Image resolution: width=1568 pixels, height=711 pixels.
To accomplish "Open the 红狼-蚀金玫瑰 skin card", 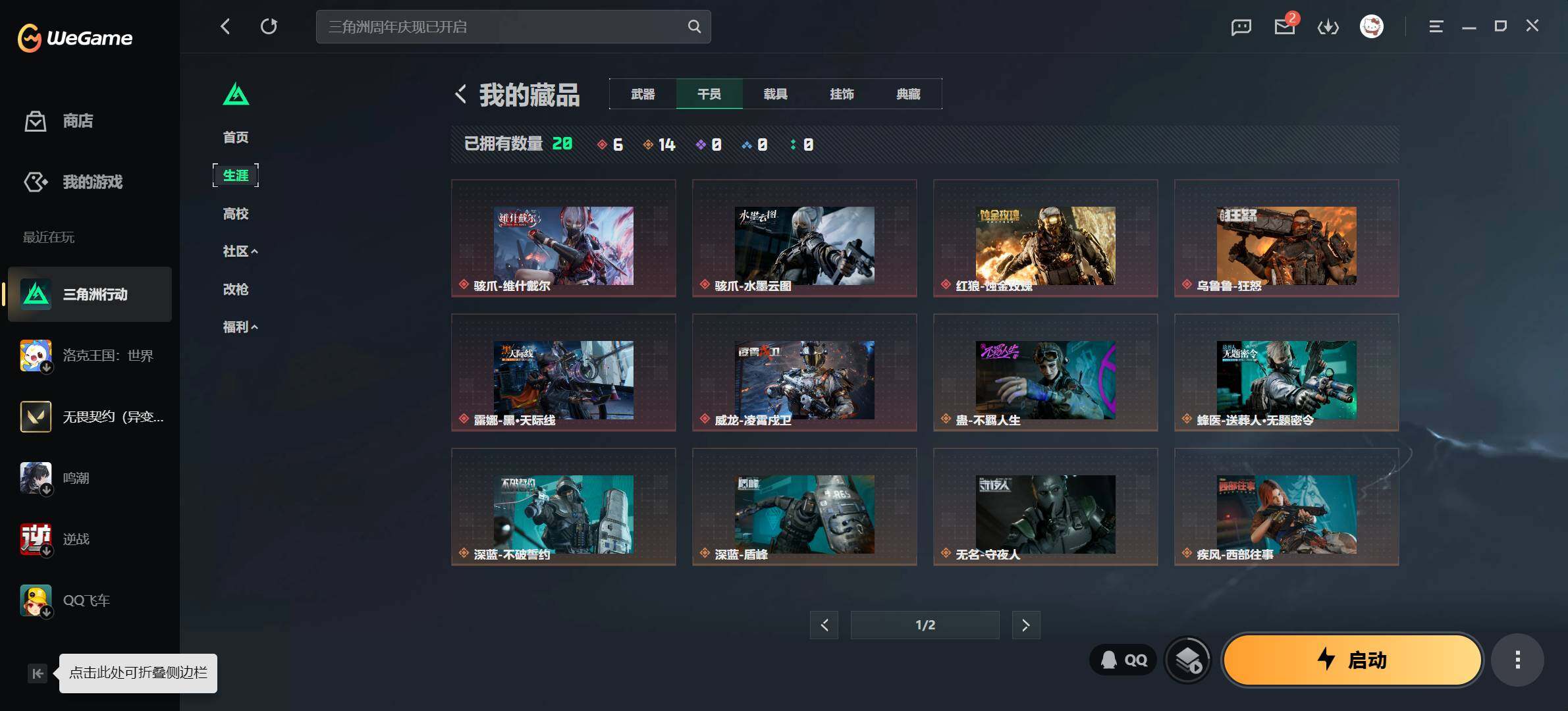I will (1046, 238).
